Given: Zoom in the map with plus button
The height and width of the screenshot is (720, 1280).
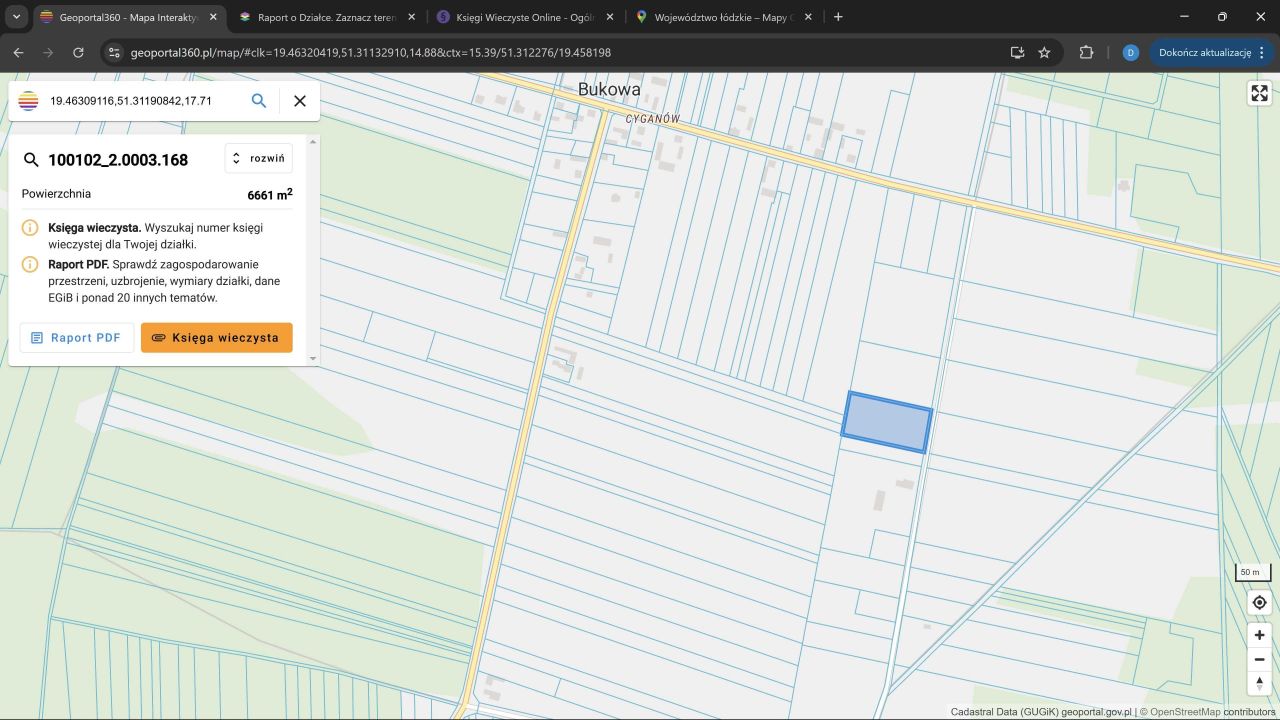Looking at the screenshot, I should tap(1259, 635).
